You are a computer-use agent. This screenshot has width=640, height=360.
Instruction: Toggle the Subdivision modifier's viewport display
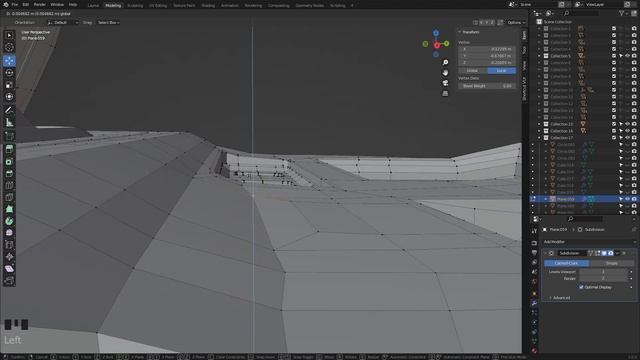click(604, 253)
